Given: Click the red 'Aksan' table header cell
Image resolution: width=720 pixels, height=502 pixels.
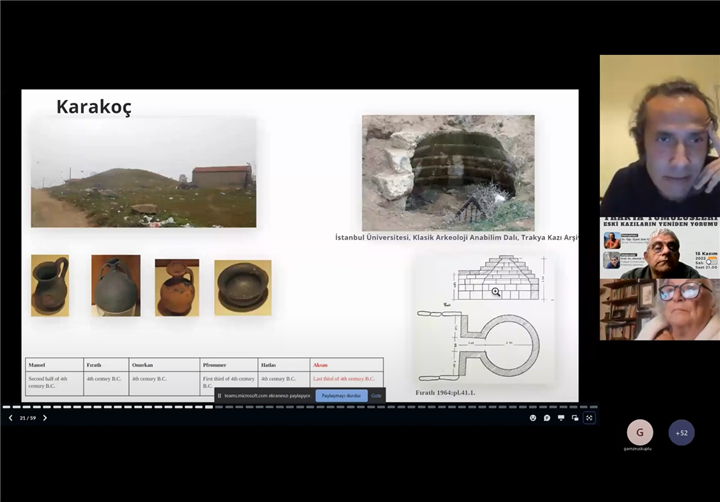Looking at the screenshot, I should (347, 365).
